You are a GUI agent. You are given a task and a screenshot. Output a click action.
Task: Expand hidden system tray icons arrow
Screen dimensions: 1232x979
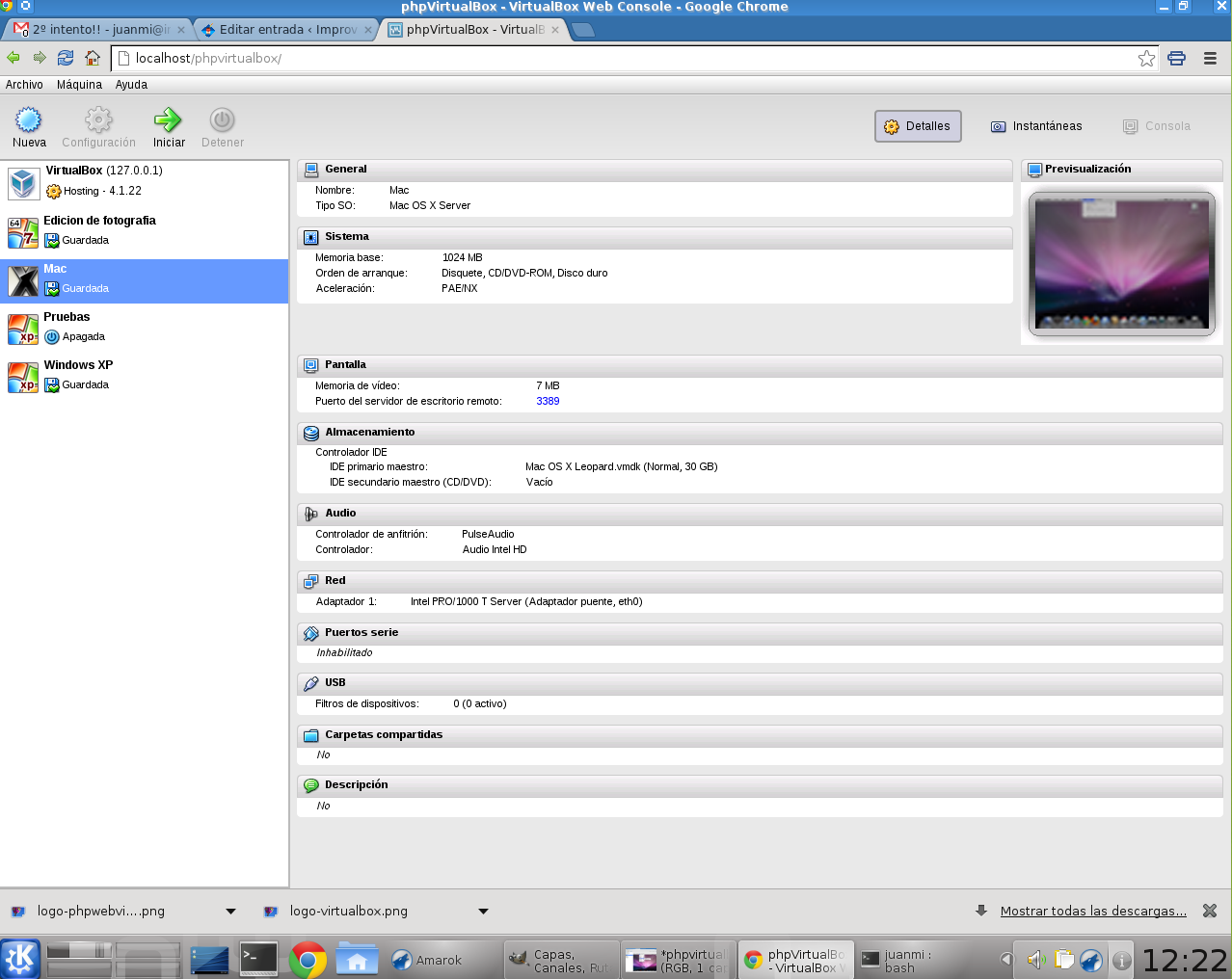1006,960
